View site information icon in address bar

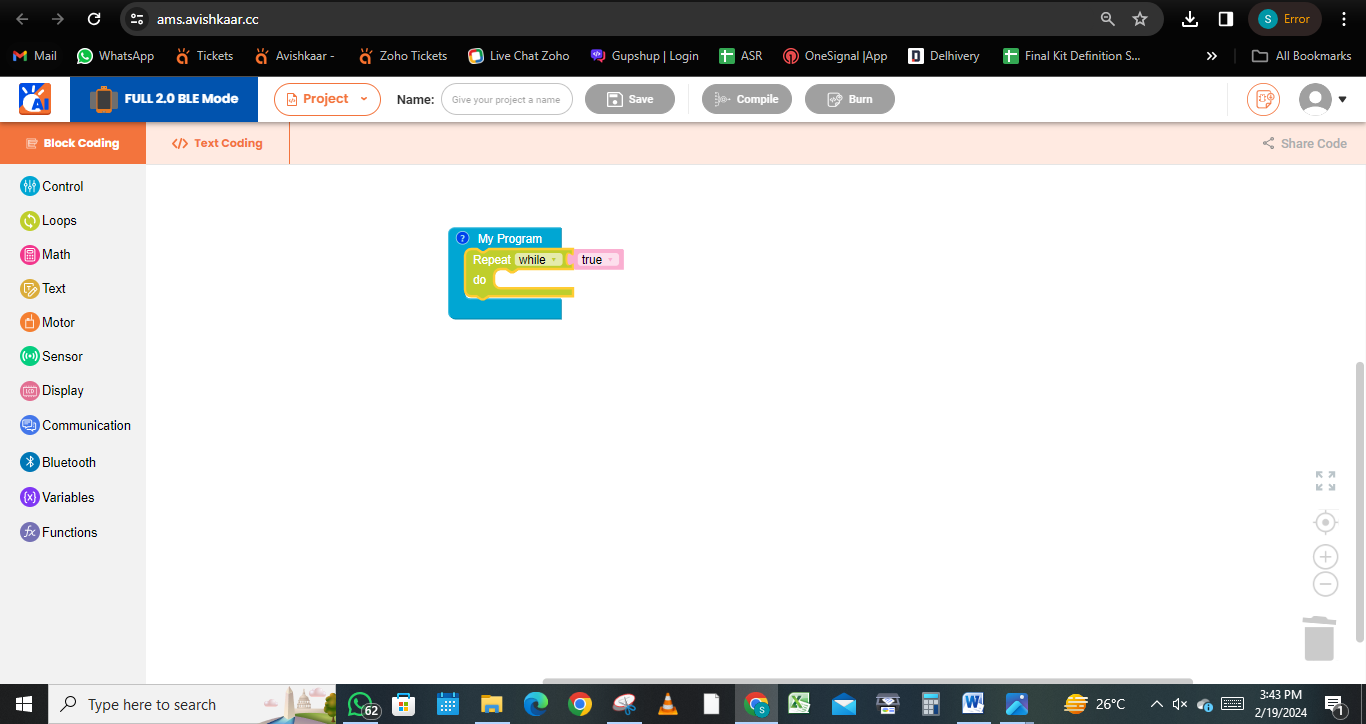[x=138, y=19]
